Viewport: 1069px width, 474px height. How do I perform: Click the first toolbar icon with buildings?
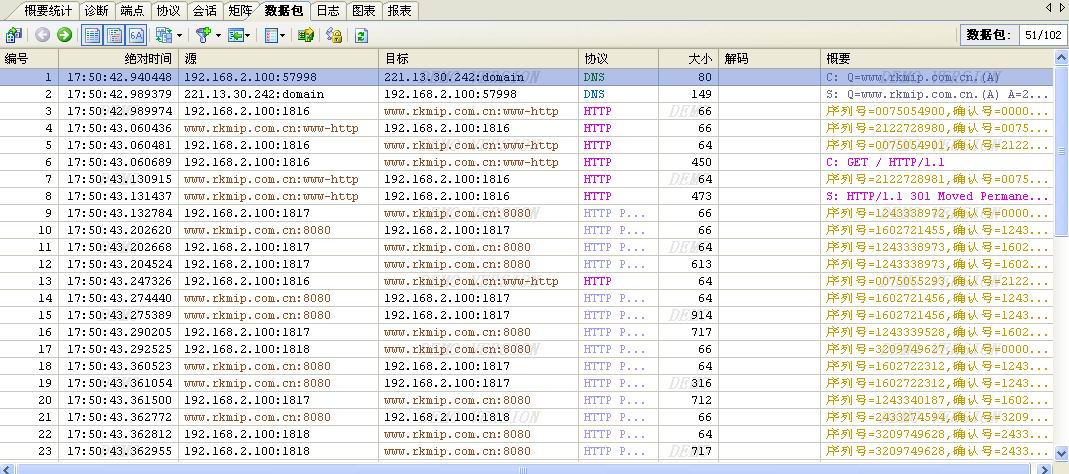click(13, 35)
